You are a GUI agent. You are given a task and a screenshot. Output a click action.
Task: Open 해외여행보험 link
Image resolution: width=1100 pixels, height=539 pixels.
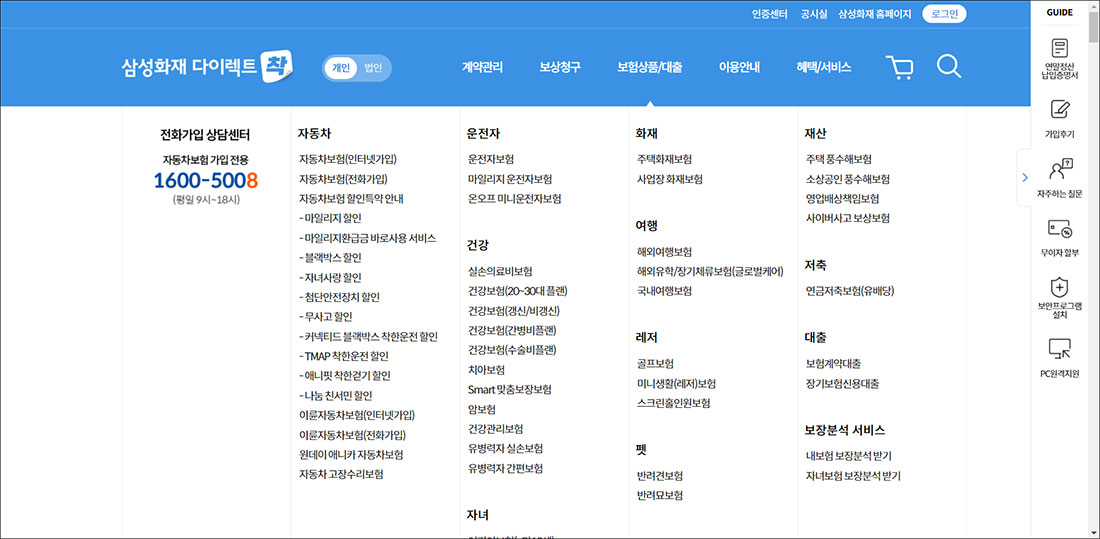click(664, 251)
